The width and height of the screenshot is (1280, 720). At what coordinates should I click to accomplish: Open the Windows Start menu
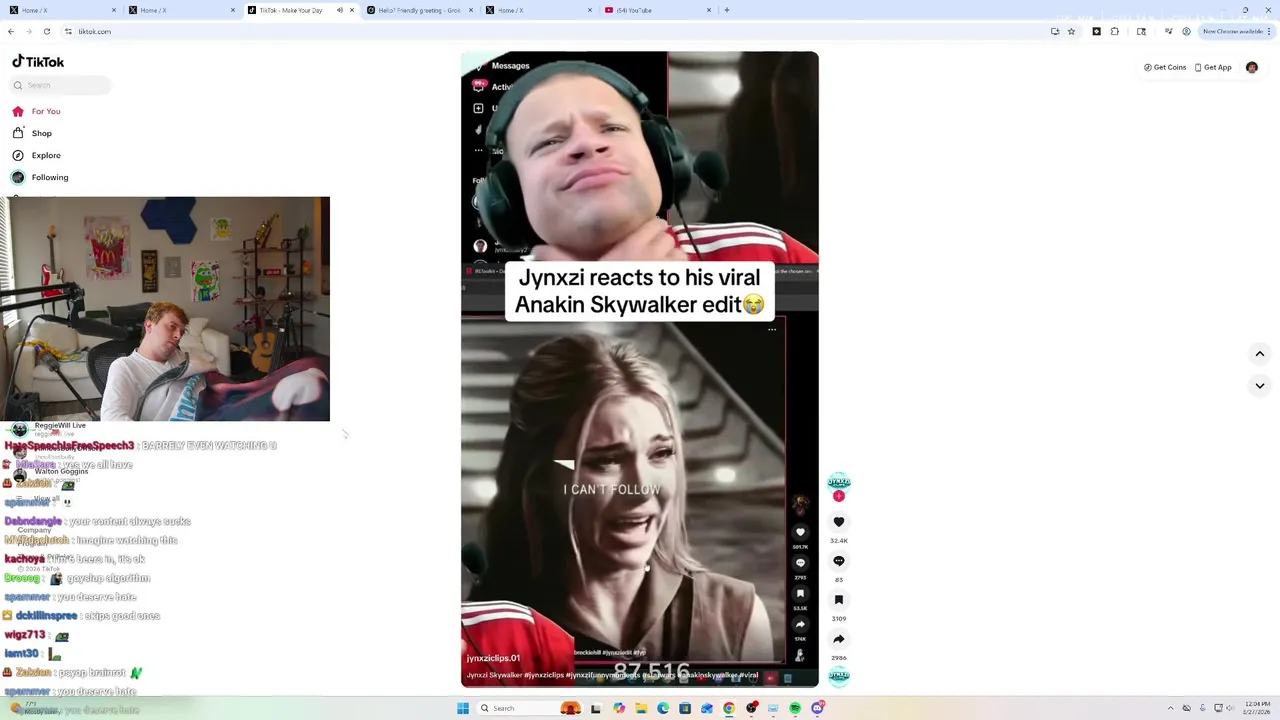pos(463,708)
